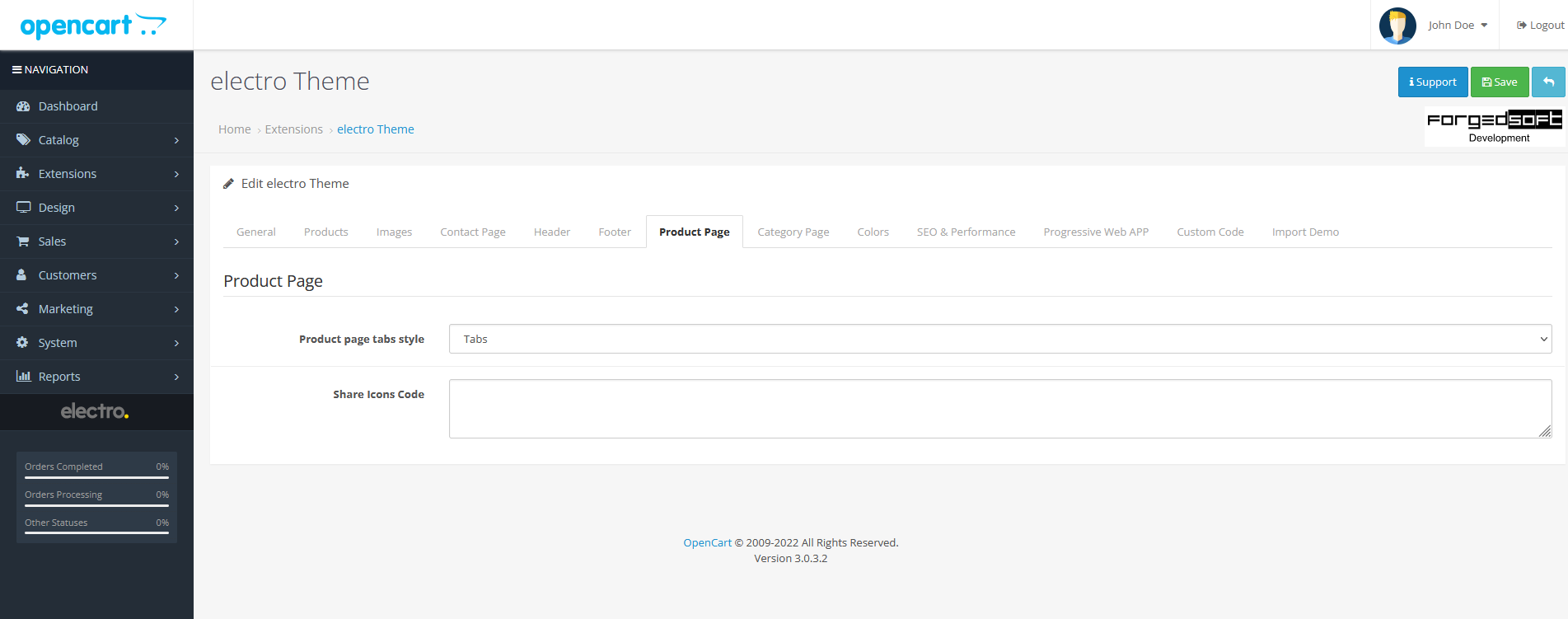Switch to the Products tab
The height and width of the screenshot is (619, 1568).
pos(326,232)
